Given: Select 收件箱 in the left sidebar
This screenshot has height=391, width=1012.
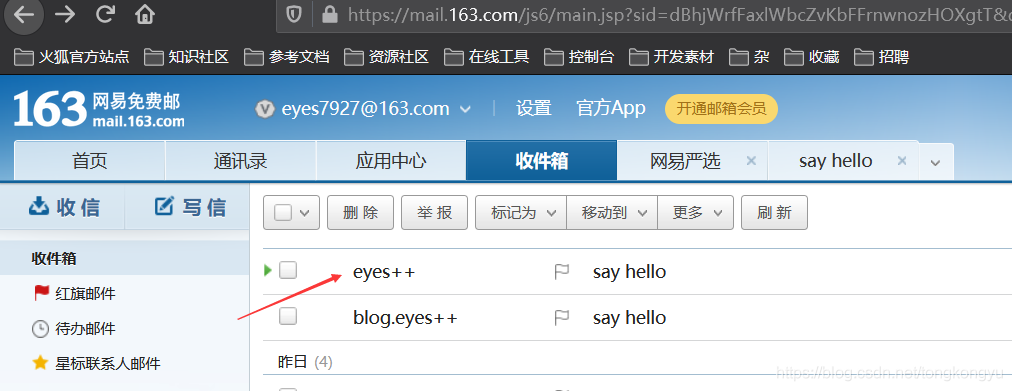Looking at the screenshot, I should tap(125, 259).
